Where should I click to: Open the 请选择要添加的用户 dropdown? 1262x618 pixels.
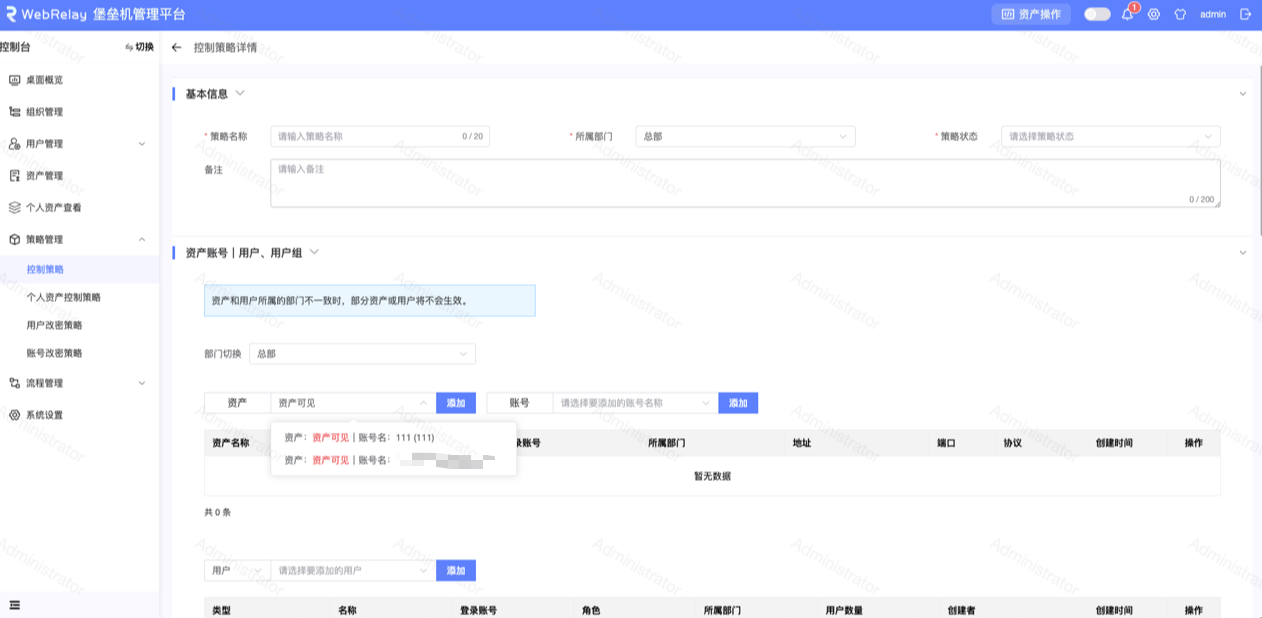click(353, 570)
